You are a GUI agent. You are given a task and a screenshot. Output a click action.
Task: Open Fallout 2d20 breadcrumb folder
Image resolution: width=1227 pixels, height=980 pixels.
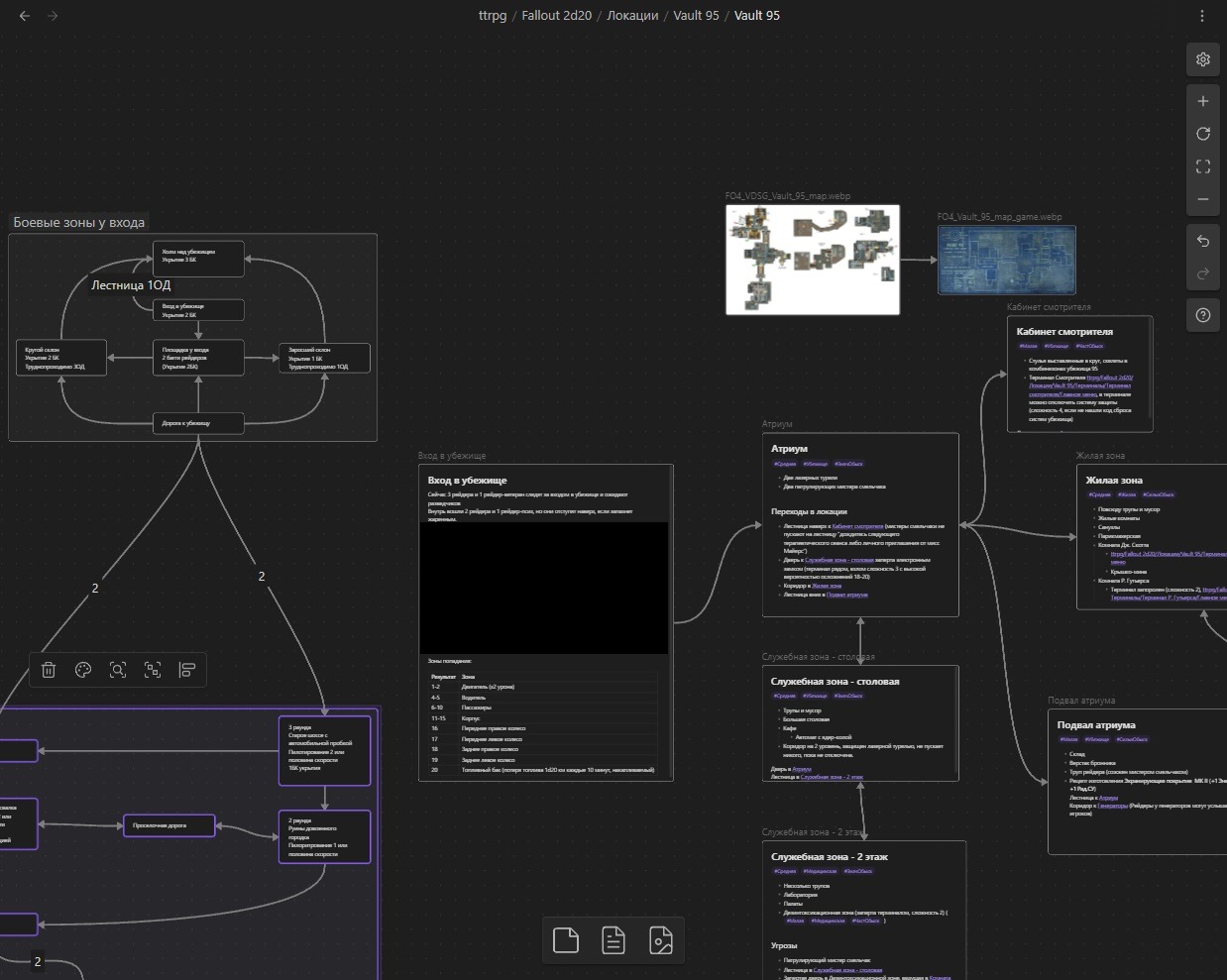(555, 16)
